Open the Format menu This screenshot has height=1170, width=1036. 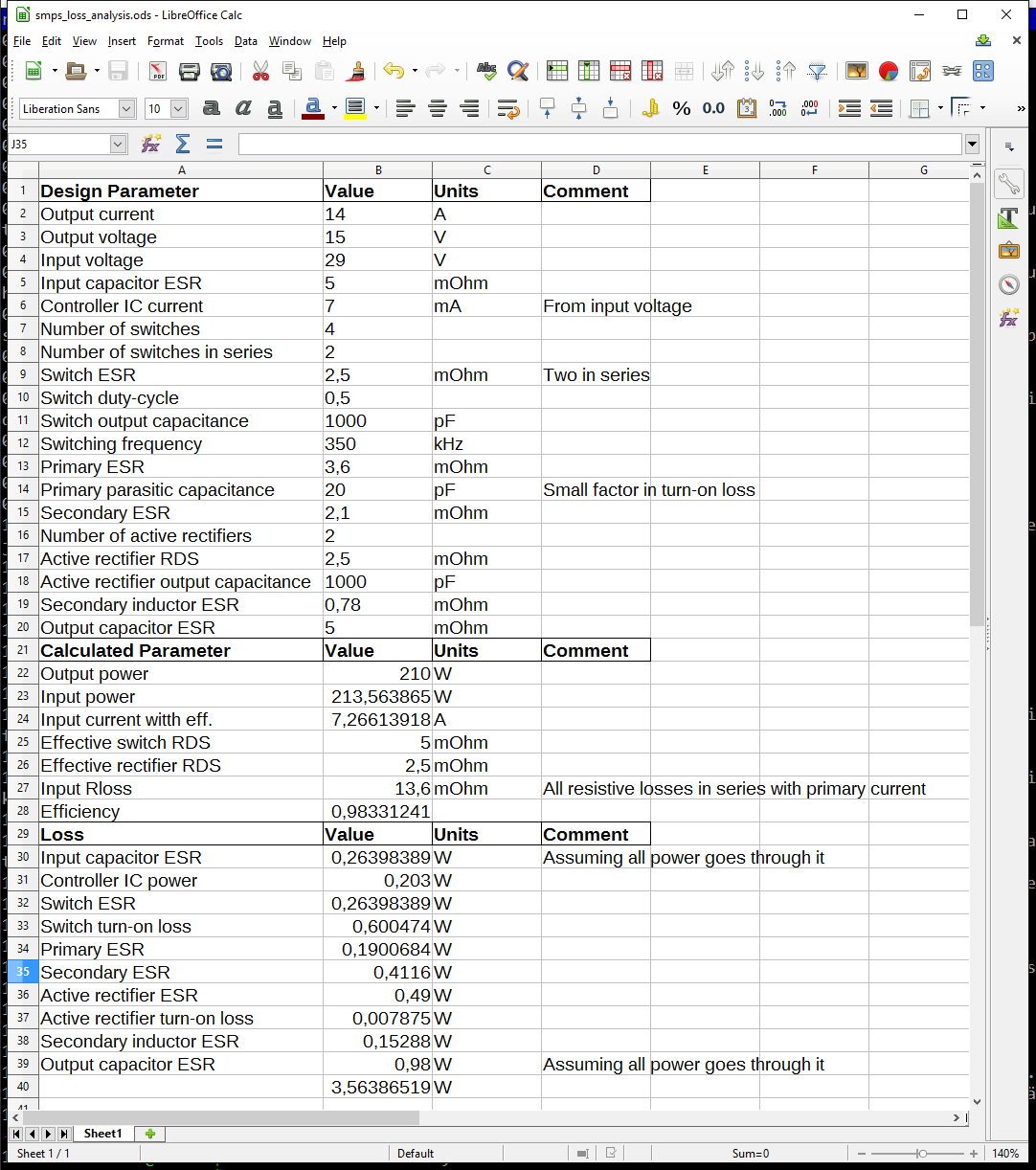[166, 41]
